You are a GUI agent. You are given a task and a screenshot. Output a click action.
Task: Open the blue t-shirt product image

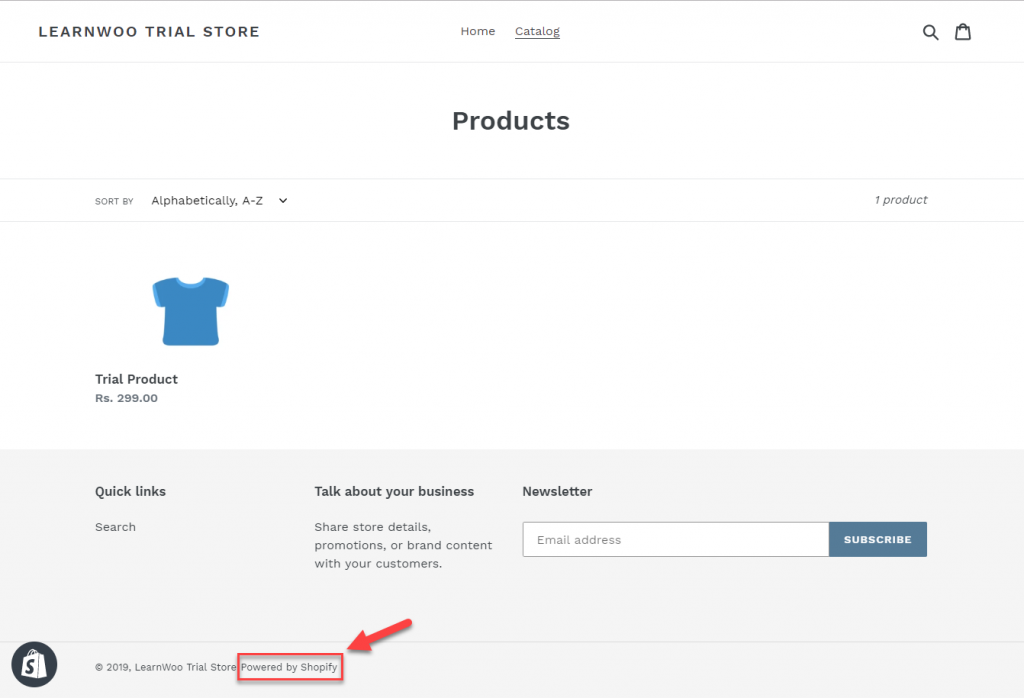191,311
